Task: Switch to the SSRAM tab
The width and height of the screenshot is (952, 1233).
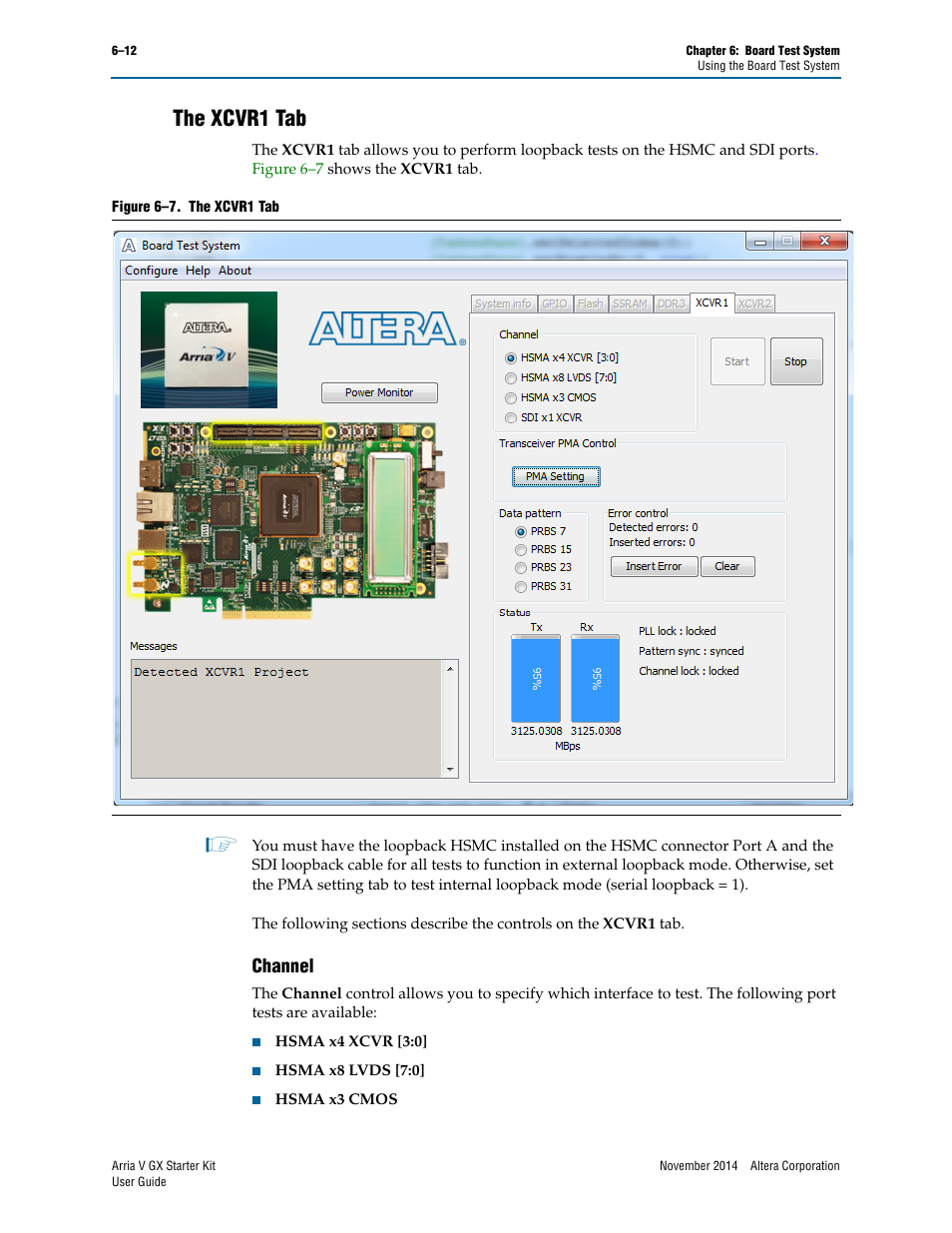Action: click(630, 304)
